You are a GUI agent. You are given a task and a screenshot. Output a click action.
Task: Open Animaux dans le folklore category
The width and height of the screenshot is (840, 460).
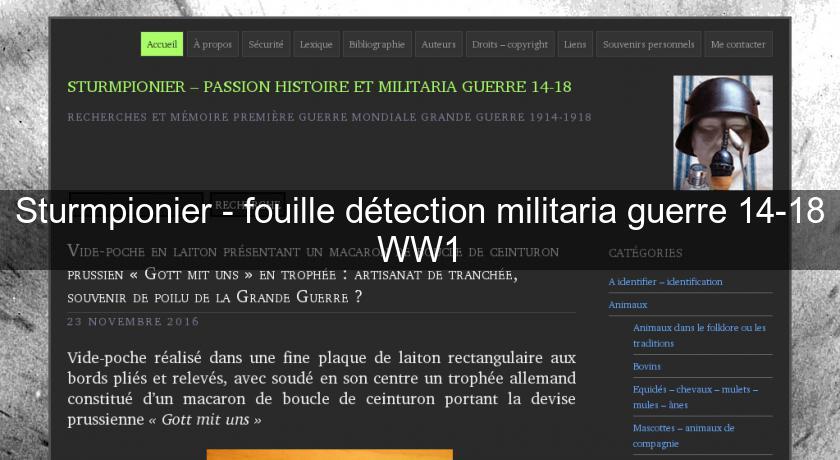pos(699,335)
